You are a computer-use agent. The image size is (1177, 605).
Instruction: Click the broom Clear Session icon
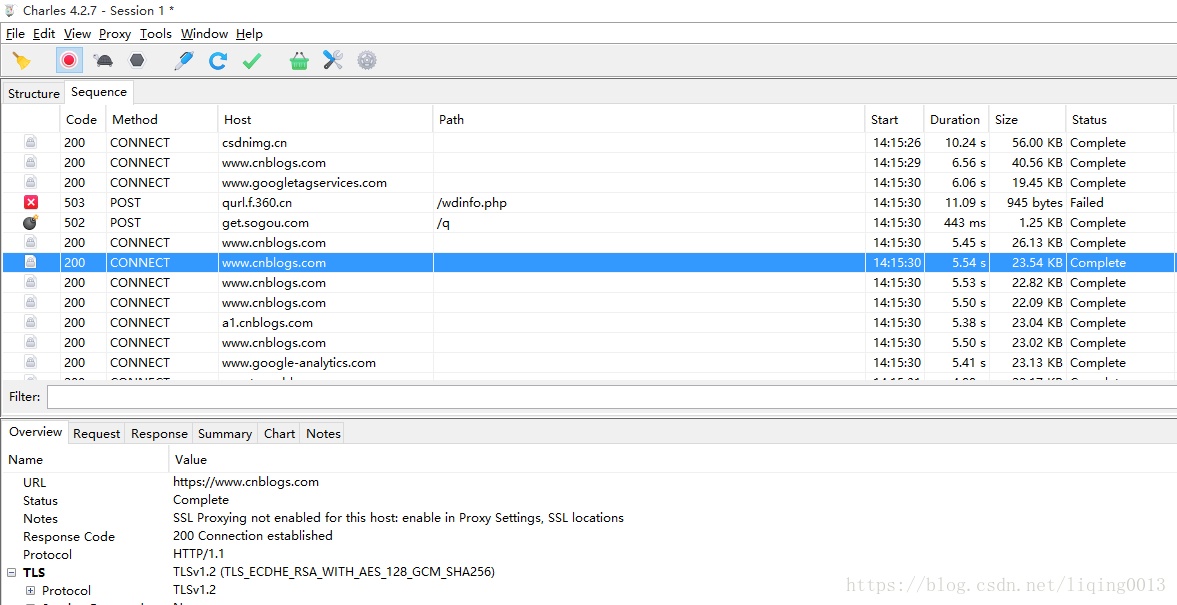click(22, 61)
